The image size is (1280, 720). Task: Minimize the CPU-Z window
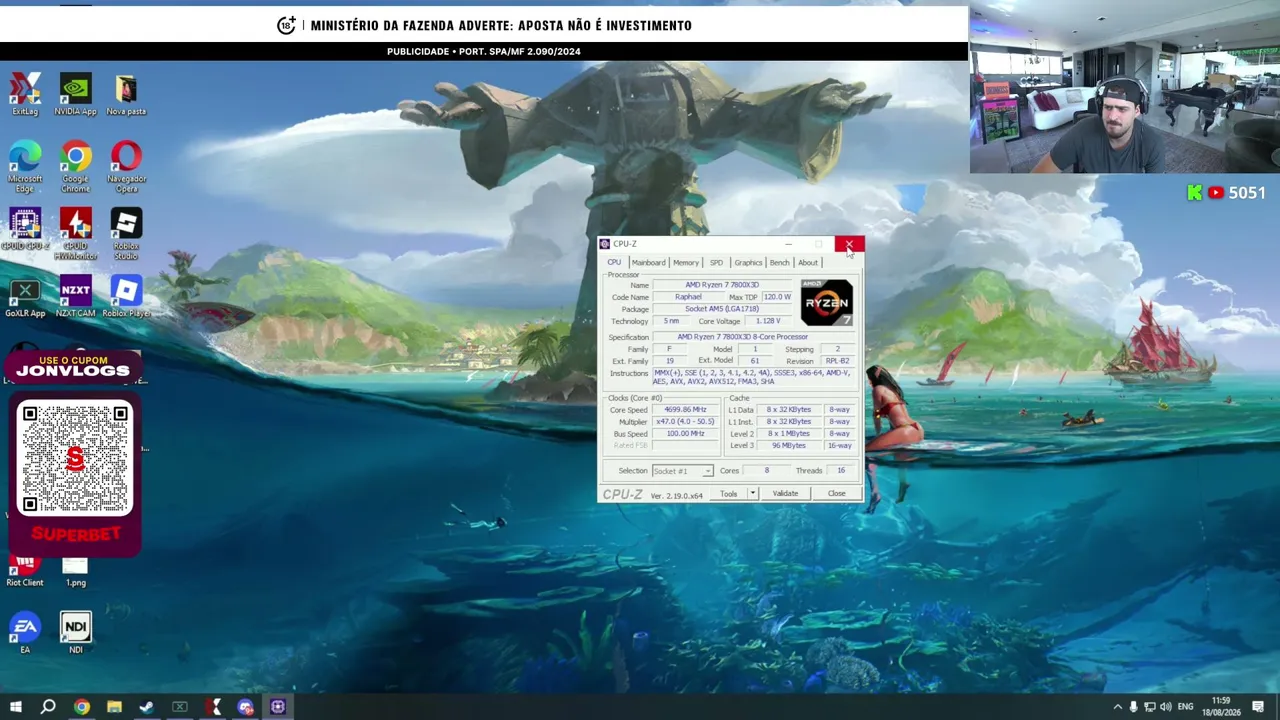(x=788, y=244)
